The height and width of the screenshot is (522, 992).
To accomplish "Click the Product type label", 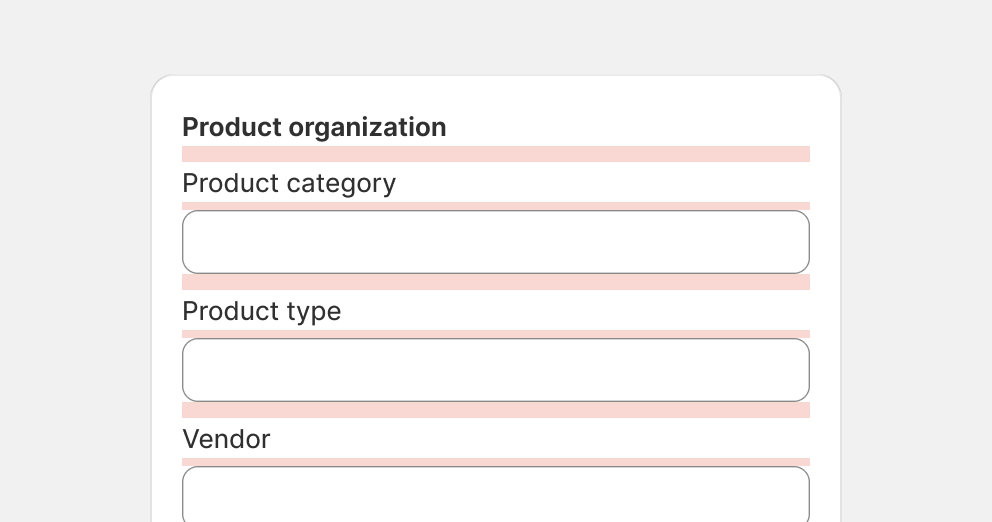I will [x=261, y=311].
